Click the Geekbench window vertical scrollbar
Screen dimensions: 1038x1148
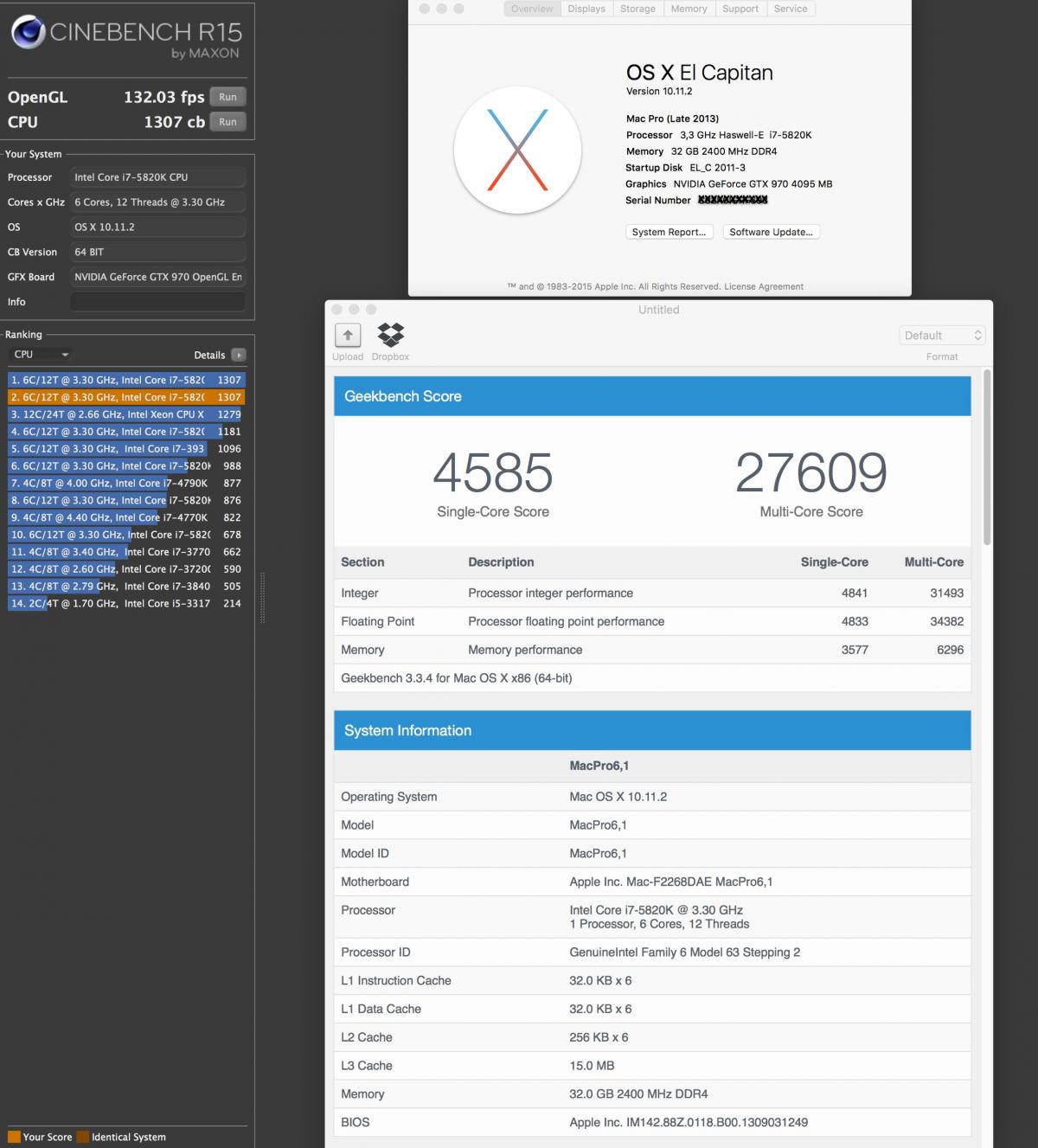click(x=987, y=459)
